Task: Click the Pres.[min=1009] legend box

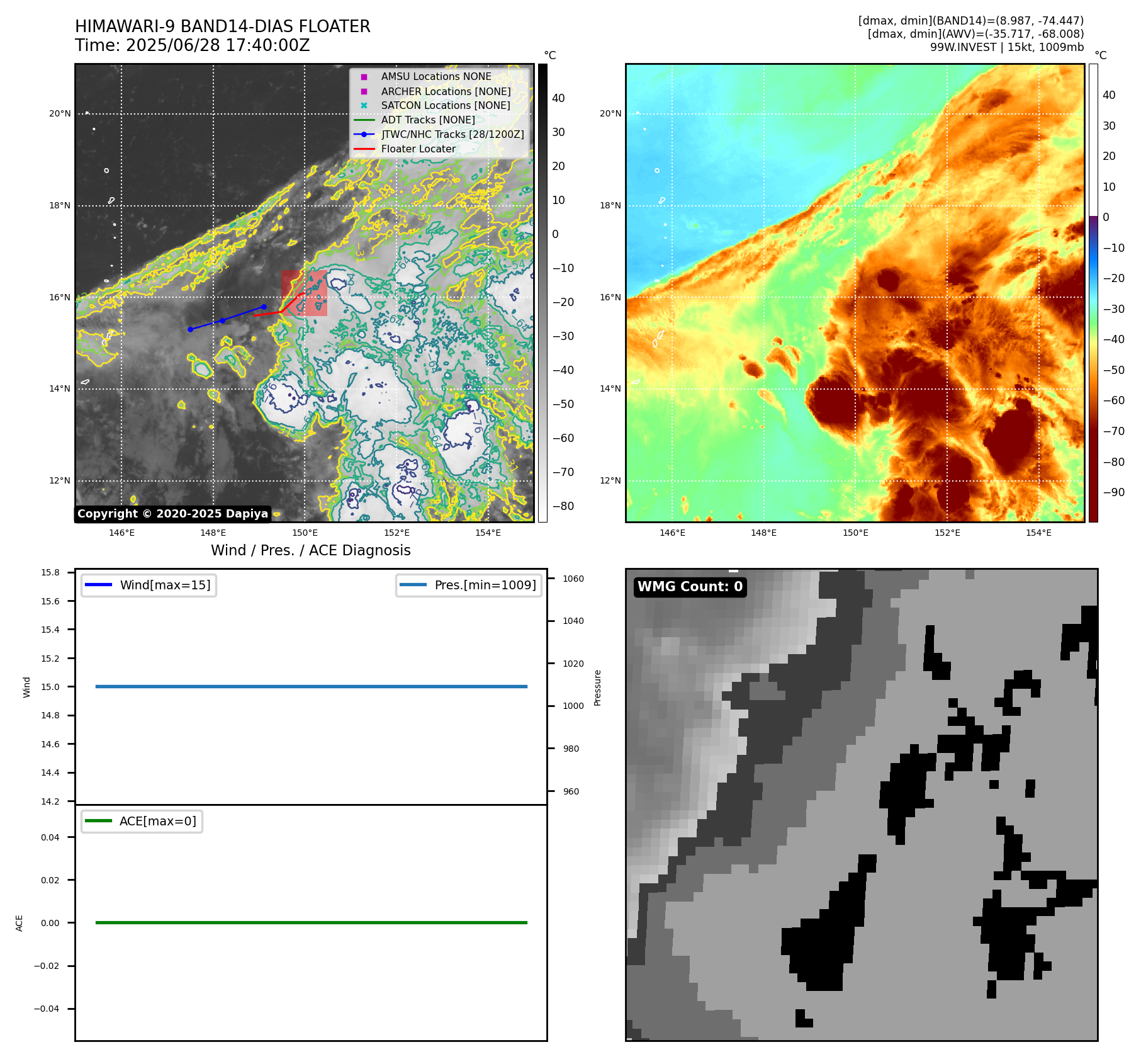Action: [x=469, y=585]
